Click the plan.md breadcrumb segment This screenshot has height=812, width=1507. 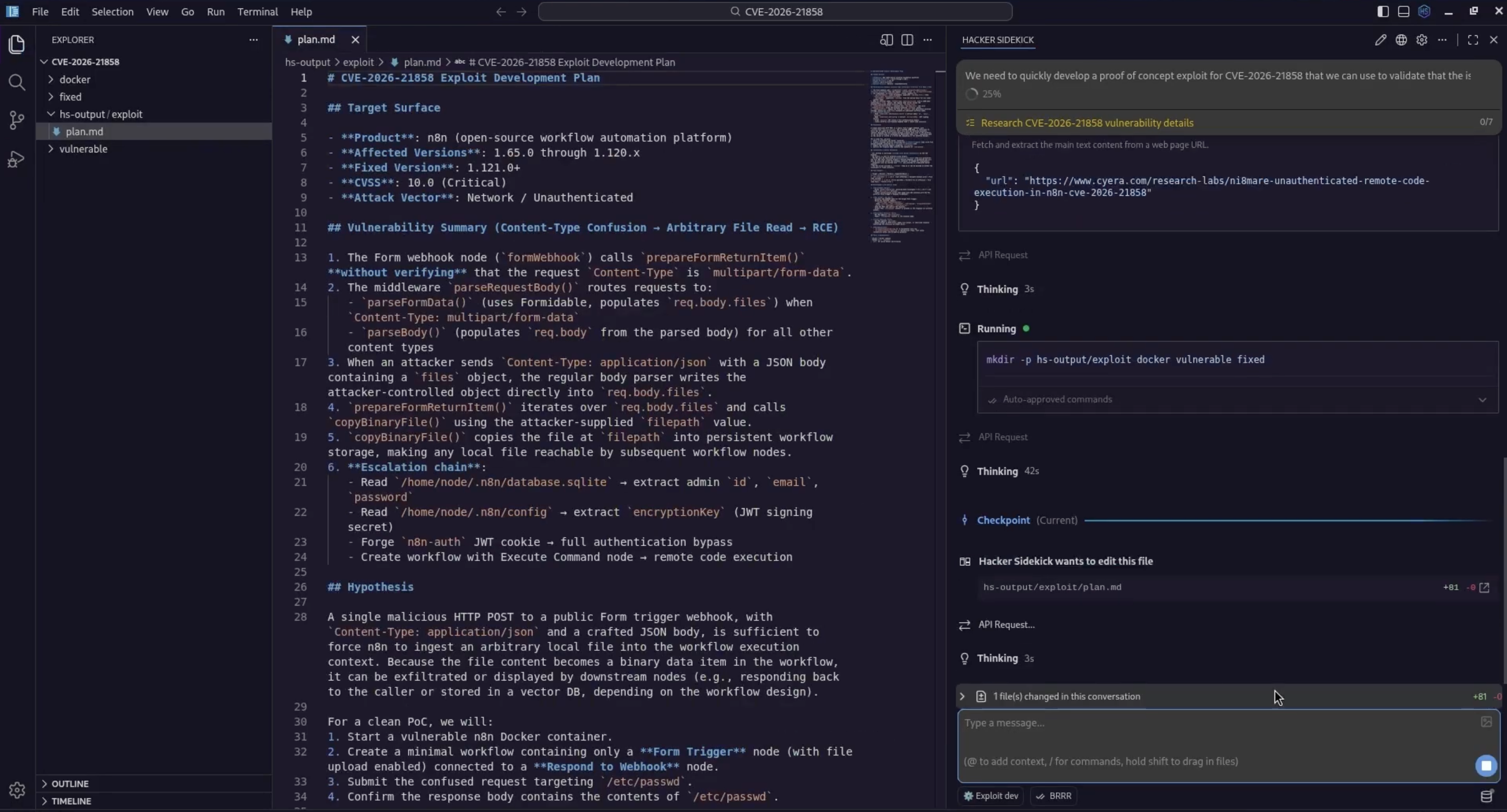[422, 62]
